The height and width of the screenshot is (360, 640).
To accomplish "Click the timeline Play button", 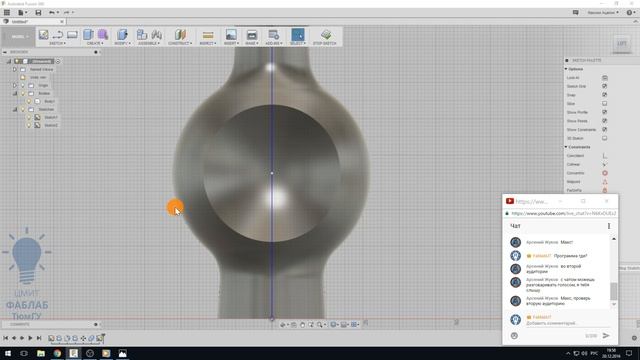I will (30, 338).
